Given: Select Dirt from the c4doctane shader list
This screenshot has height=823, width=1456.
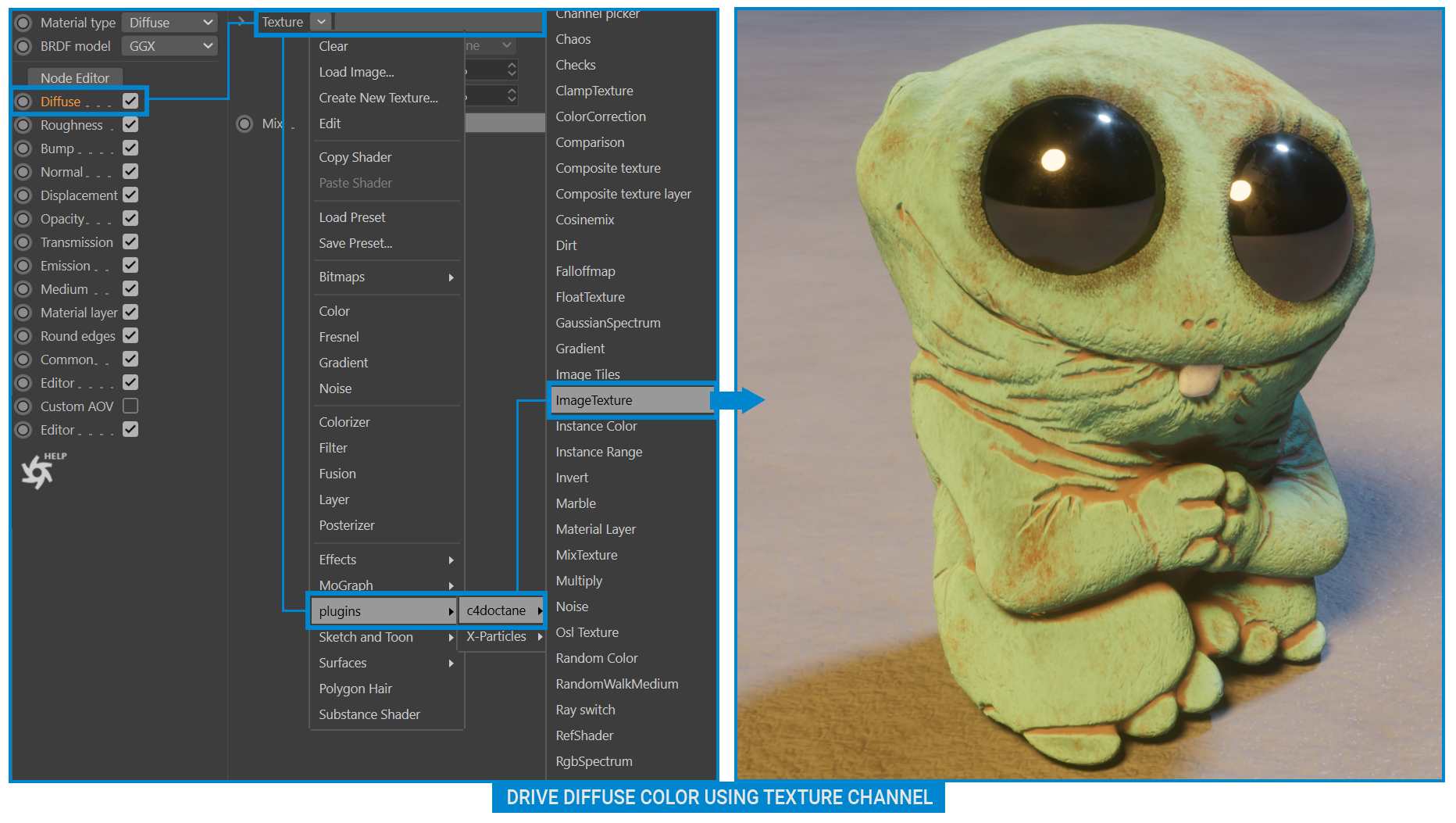Looking at the screenshot, I should click(x=566, y=245).
